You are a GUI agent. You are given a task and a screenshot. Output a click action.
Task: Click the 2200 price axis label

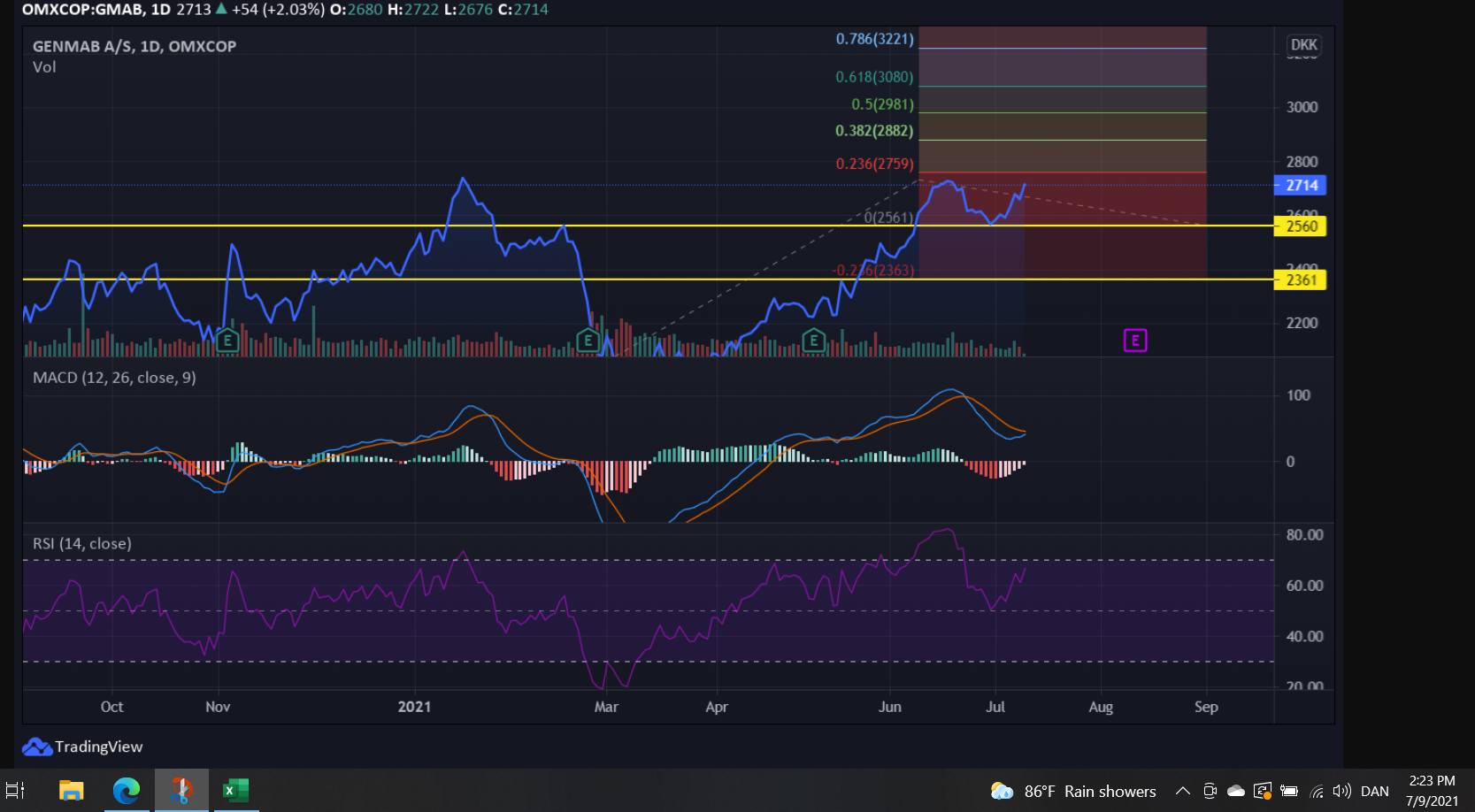tap(1302, 323)
